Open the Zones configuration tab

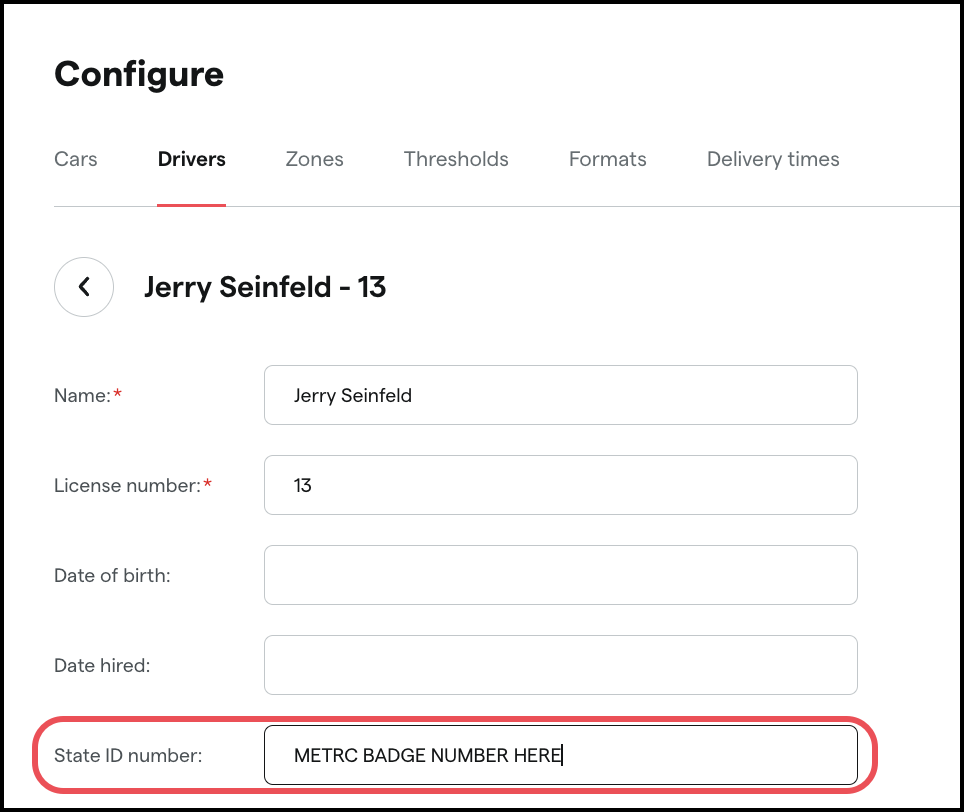tap(314, 159)
